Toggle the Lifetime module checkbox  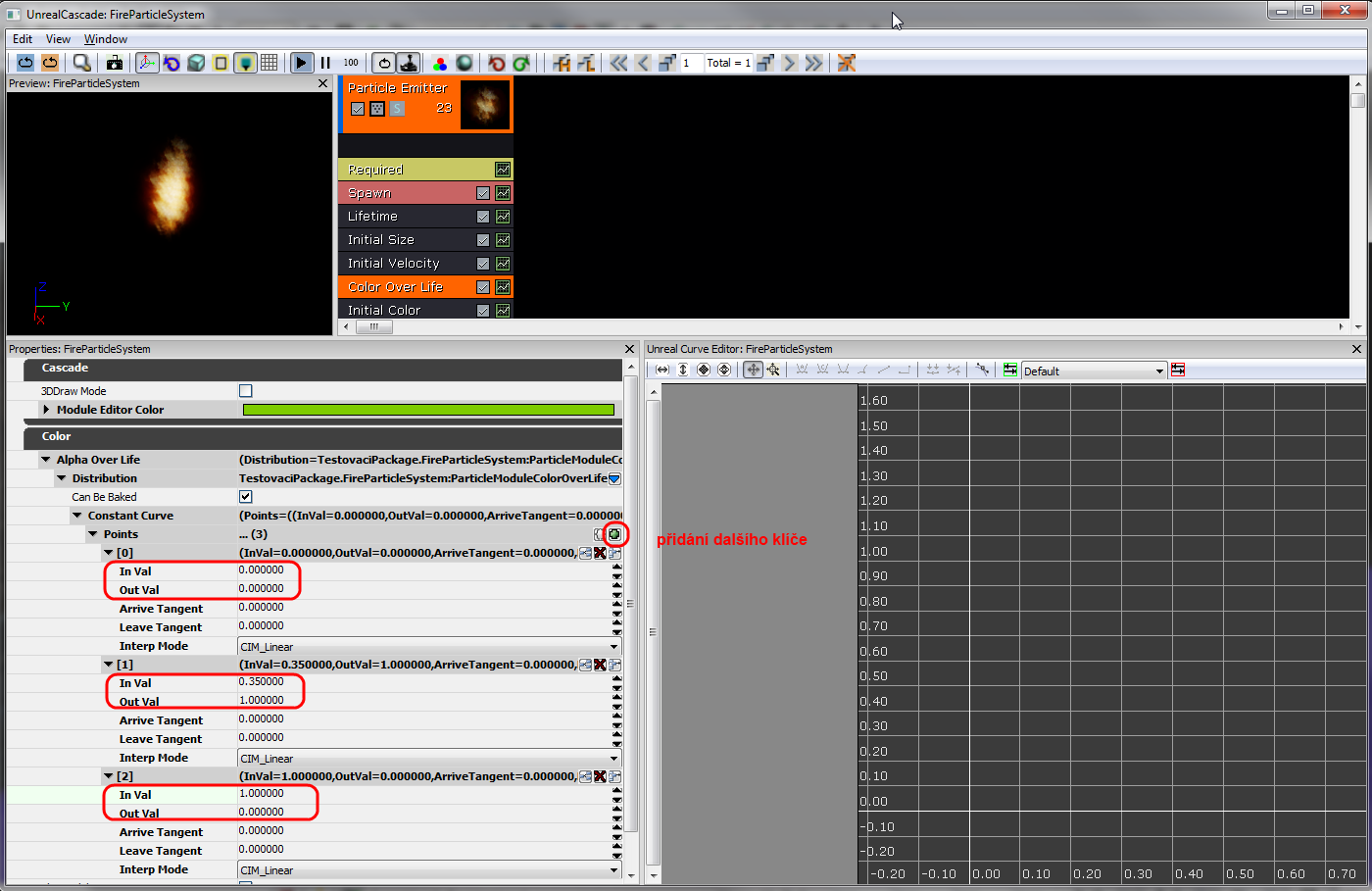(483, 217)
